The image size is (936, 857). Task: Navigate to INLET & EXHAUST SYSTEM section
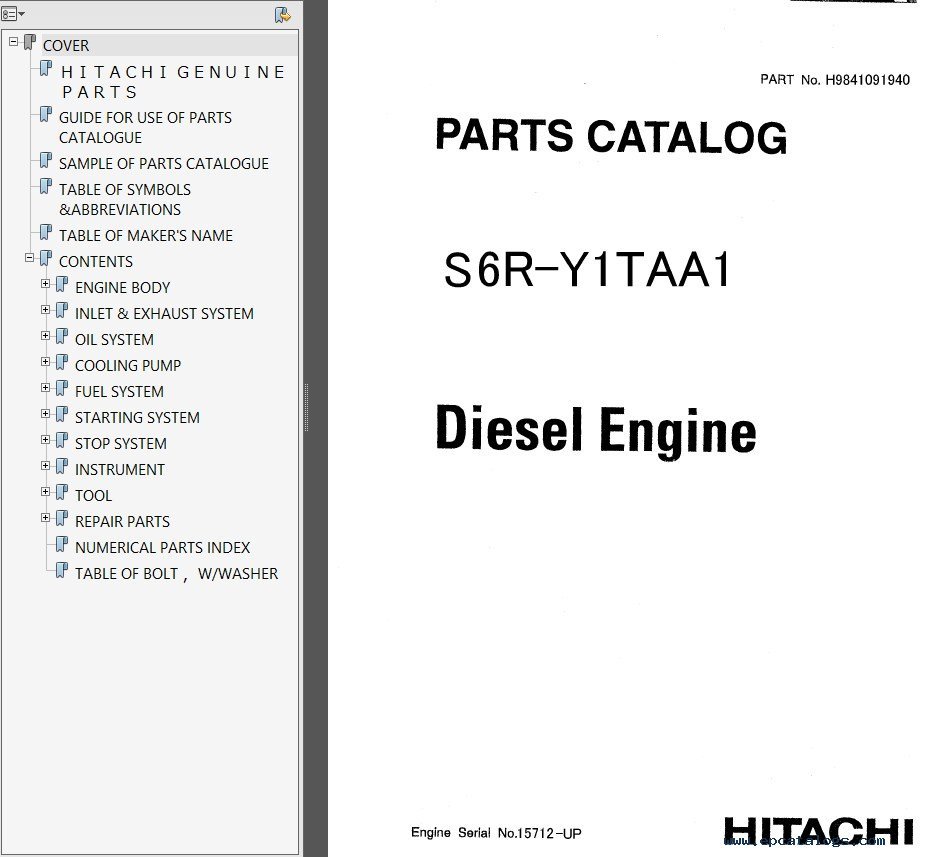click(x=164, y=313)
